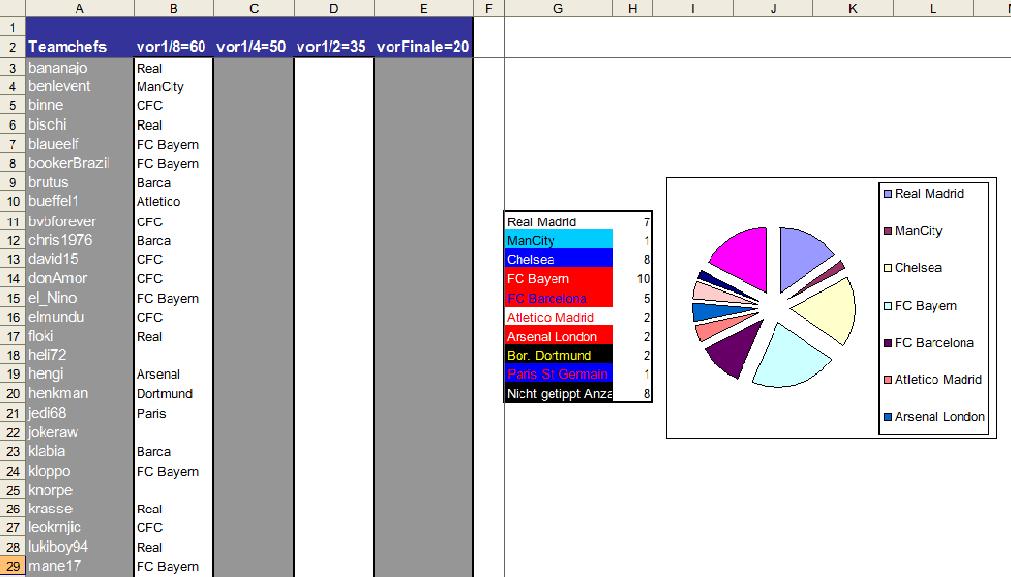1011x577 pixels.
Task: Select column C header
Action: tap(254, 8)
